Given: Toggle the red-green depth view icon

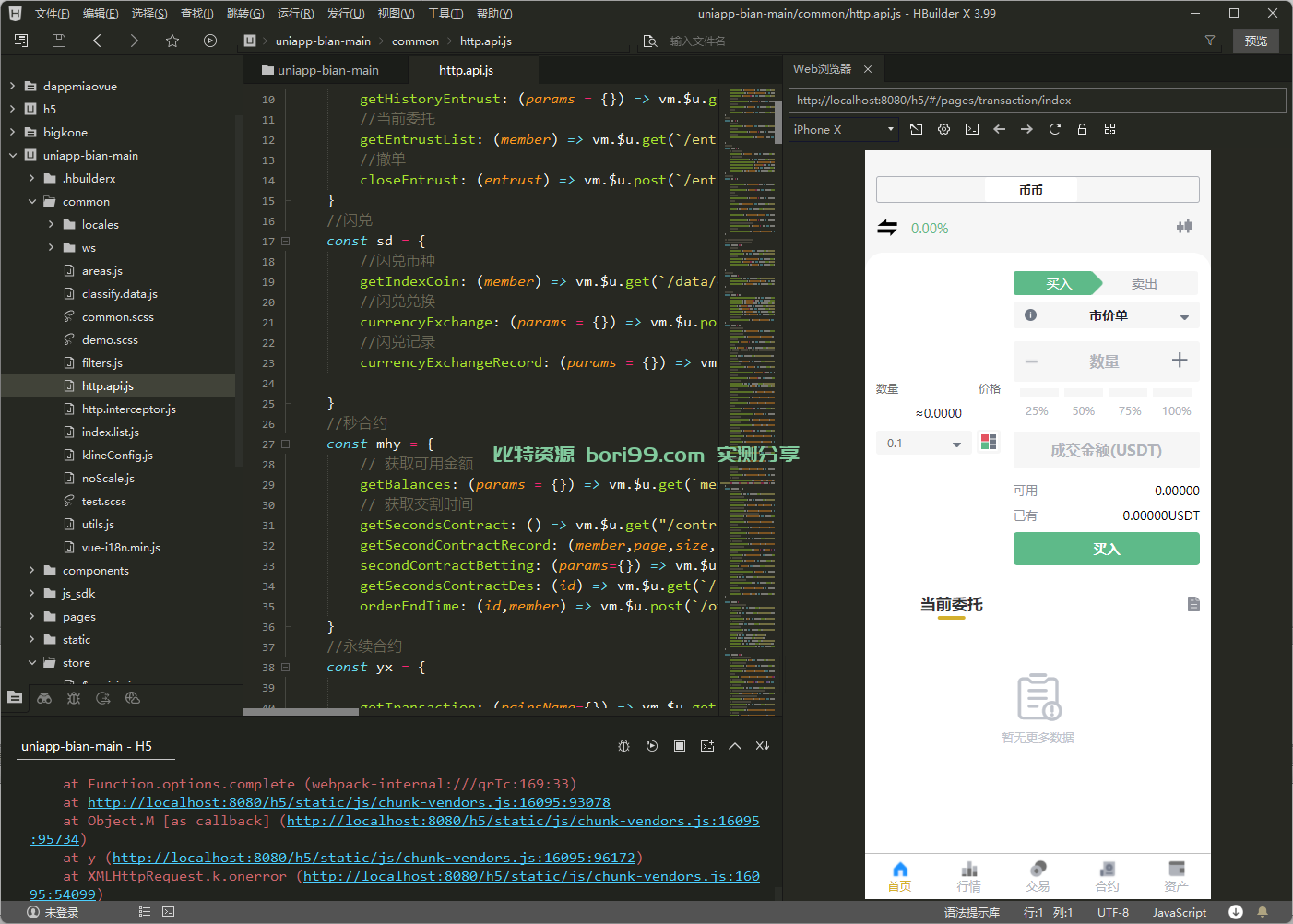Looking at the screenshot, I should (989, 443).
